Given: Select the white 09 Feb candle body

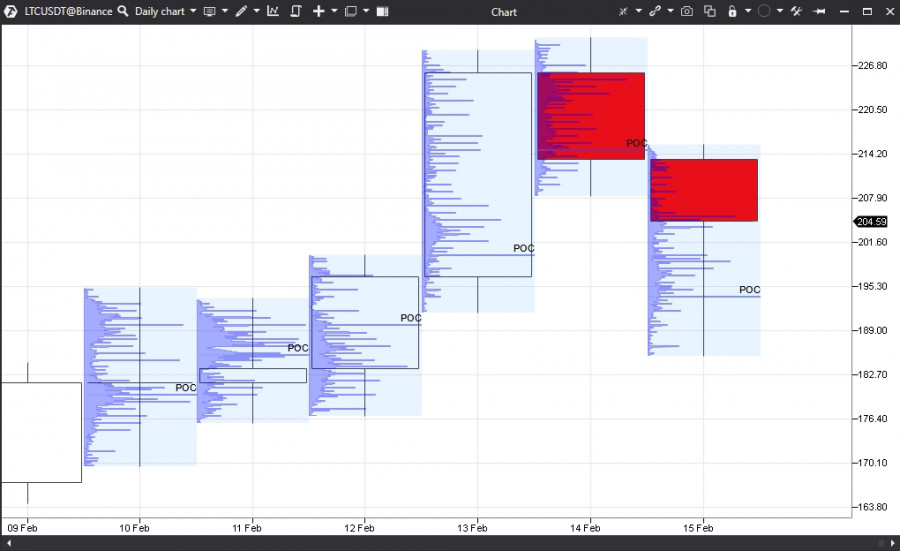Looking at the screenshot, I should click(x=41, y=432).
